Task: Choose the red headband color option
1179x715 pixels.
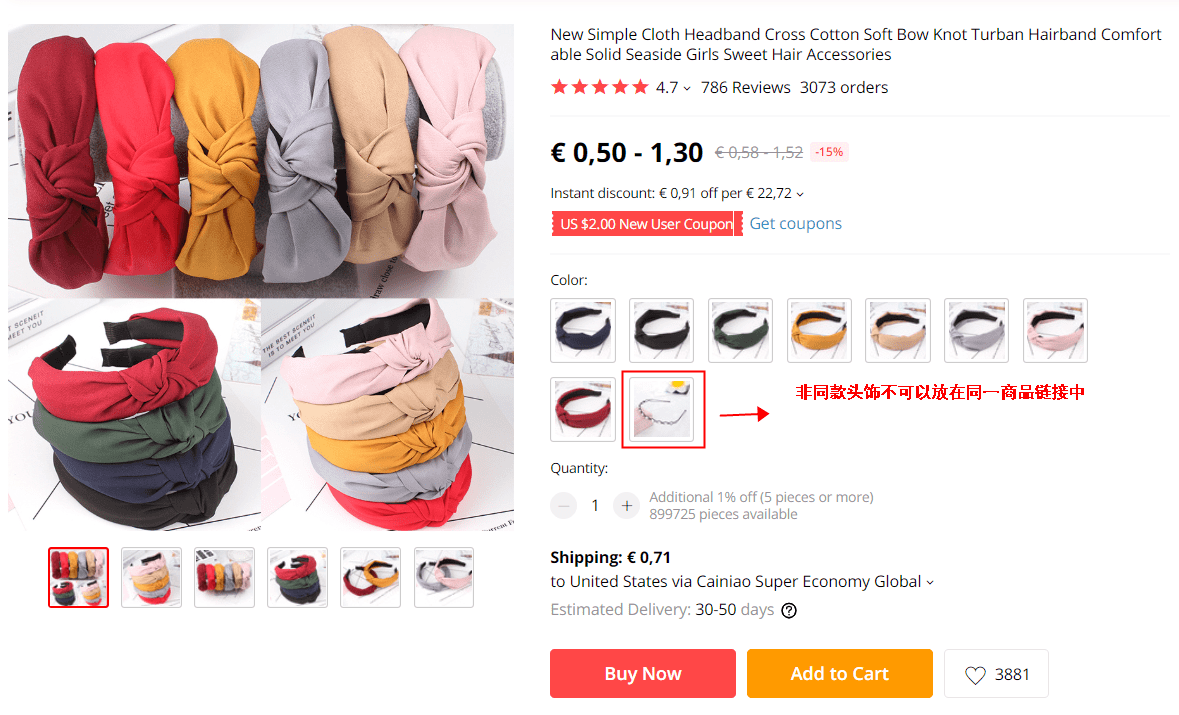Action: [583, 409]
